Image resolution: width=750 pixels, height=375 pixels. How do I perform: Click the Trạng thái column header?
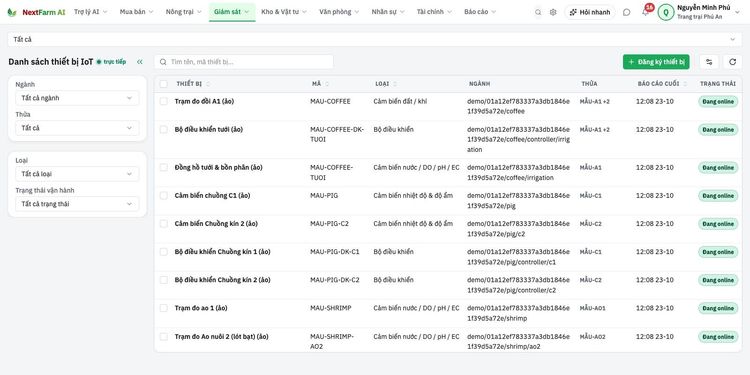click(718, 84)
